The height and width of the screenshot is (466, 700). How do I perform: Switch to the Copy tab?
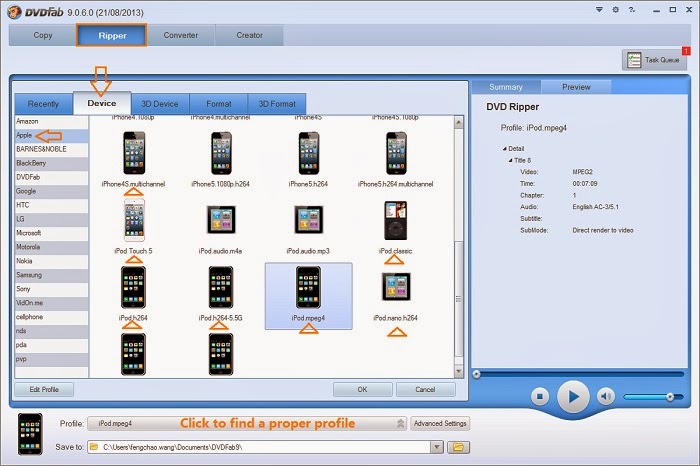click(x=43, y=35)
